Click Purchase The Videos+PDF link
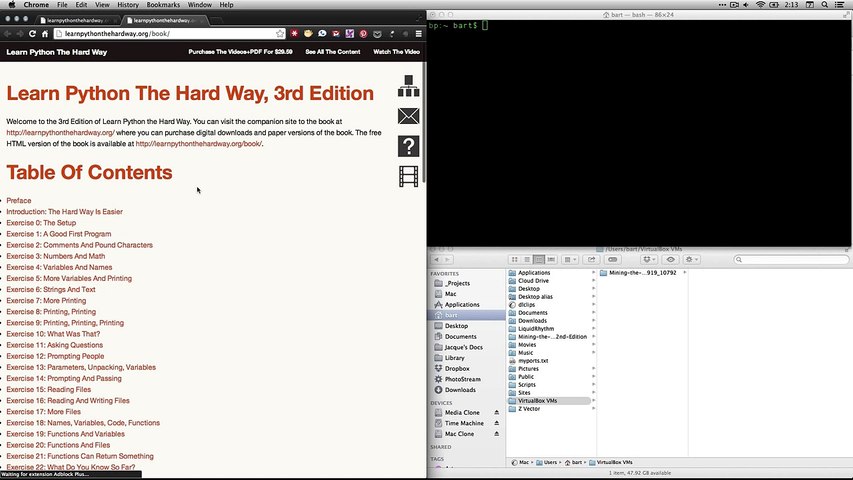Screen dimensions: 853x480 240,52
